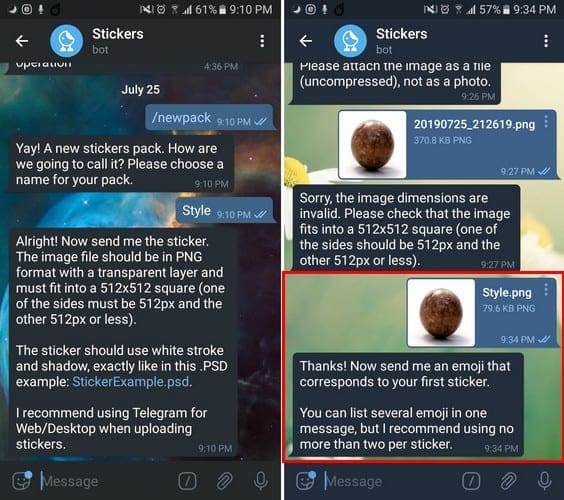This screenshot has height=500, width=564.
Task: Open options for Style.png file message
Action: [546, 290]
